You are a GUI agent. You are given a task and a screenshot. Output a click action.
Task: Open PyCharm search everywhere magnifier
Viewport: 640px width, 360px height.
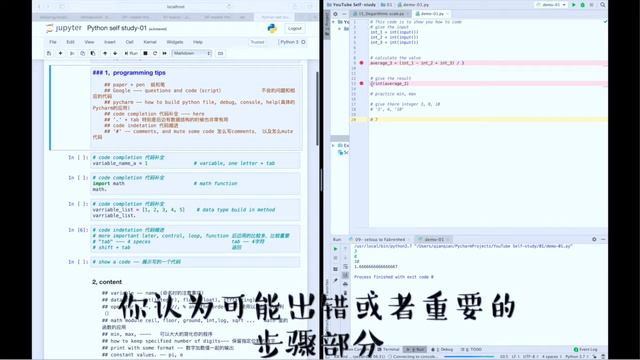[x=602, y=5]
